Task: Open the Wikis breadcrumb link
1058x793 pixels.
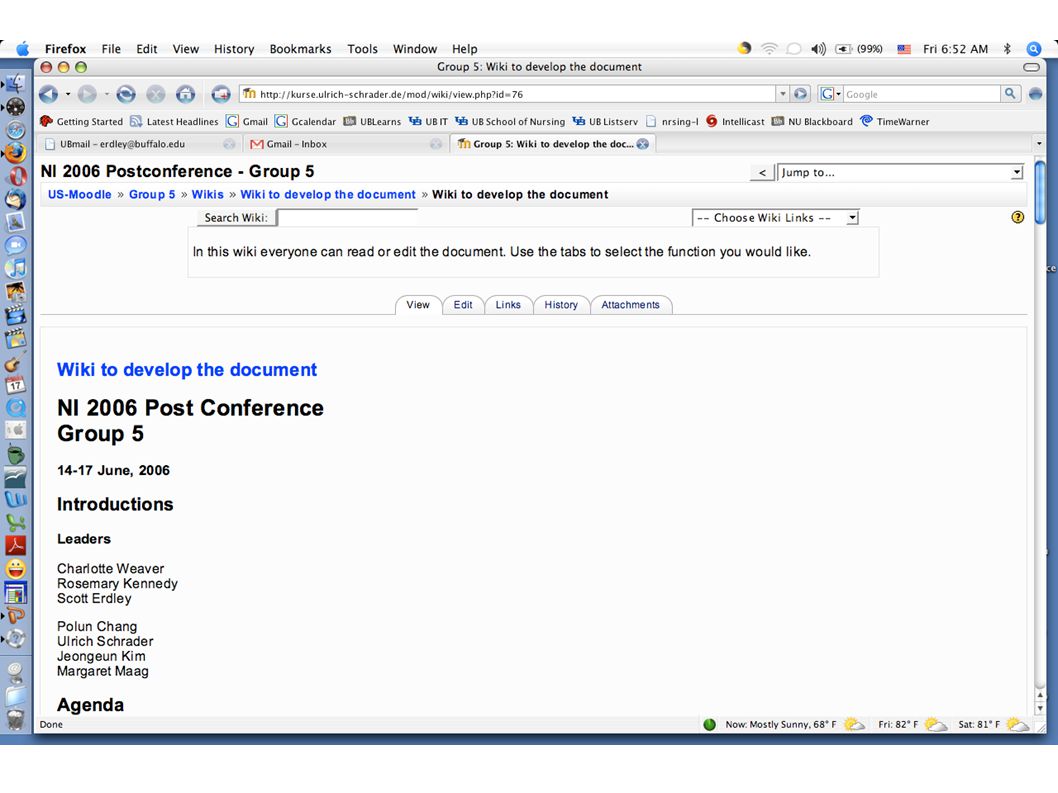Action: 207,194
